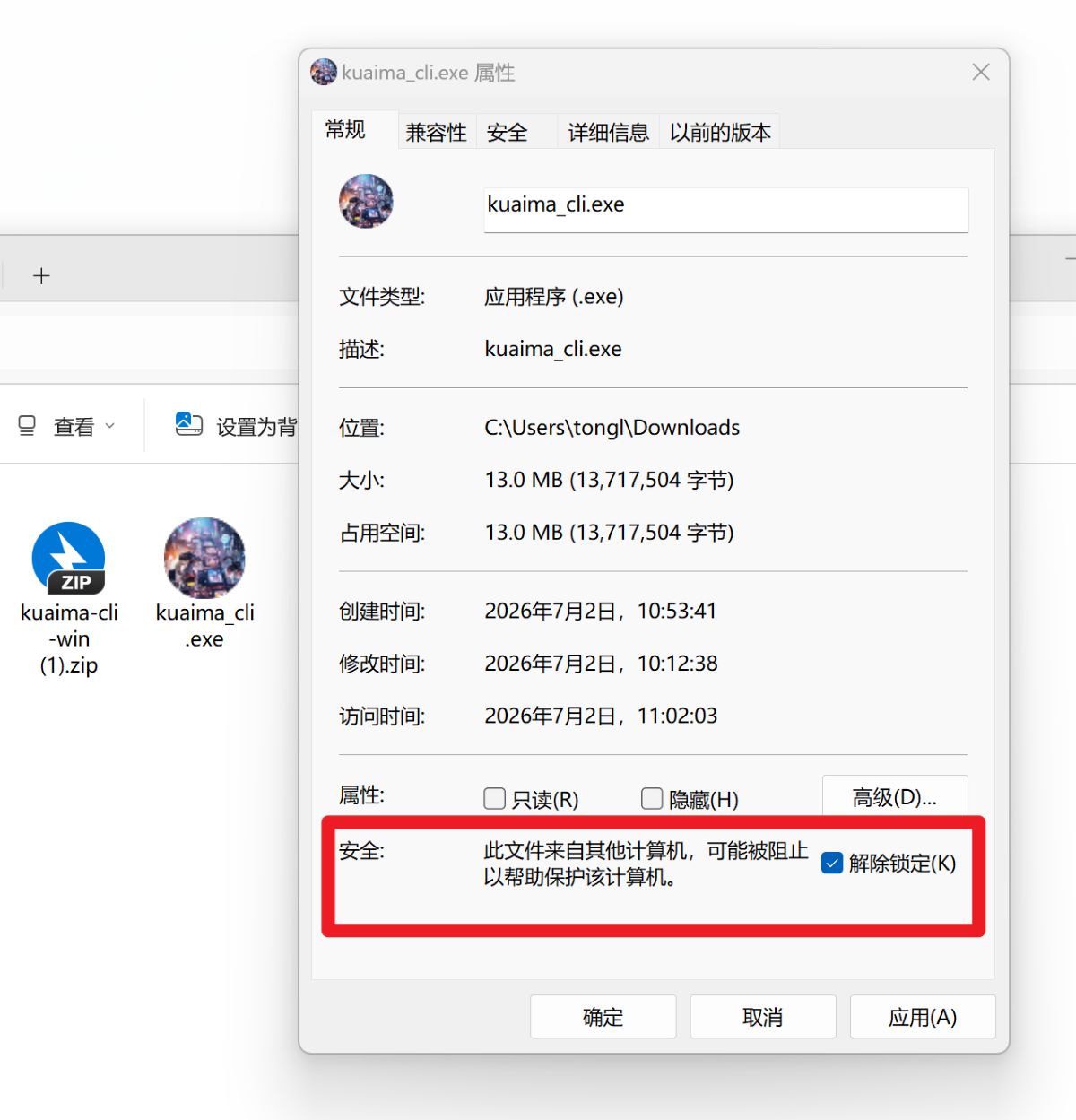Screen dimensions: 1076x1120
Task: Click the creation time 10:53:41 value
Action: click(677, 611)
